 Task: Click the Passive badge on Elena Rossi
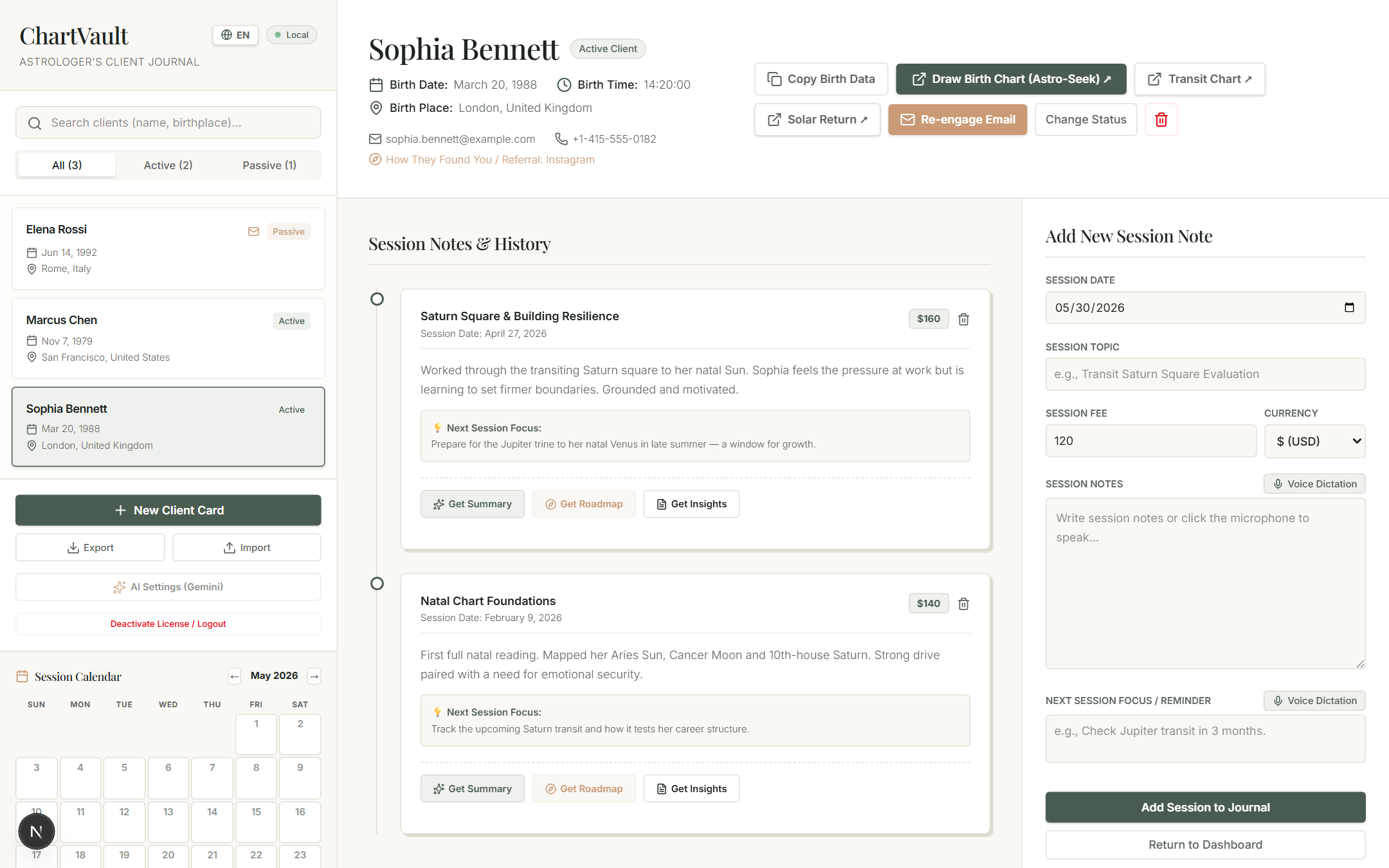pos(289,231)
